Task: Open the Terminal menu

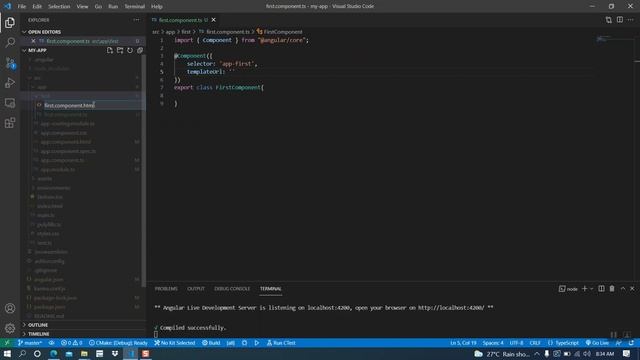Action: point(135,6)
